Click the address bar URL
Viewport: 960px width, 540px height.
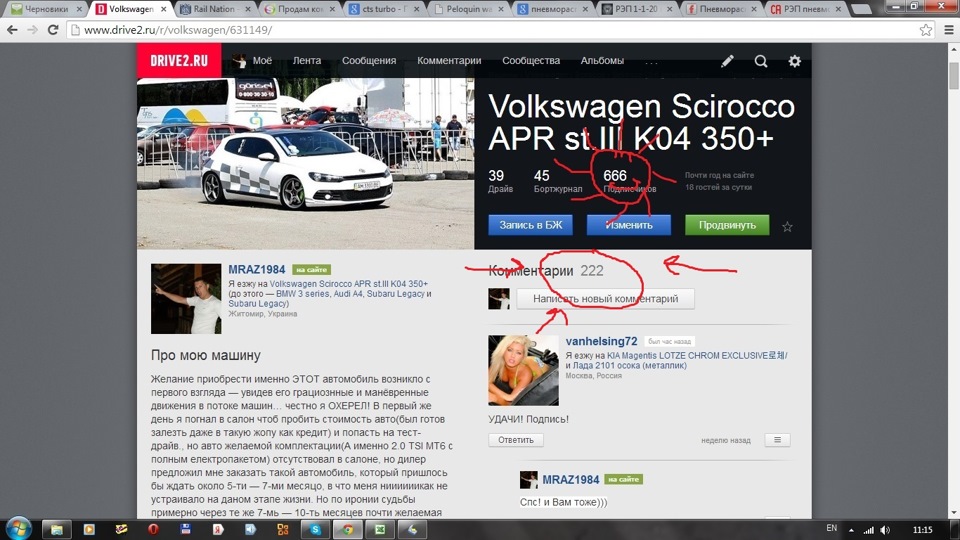coord(178,29)
